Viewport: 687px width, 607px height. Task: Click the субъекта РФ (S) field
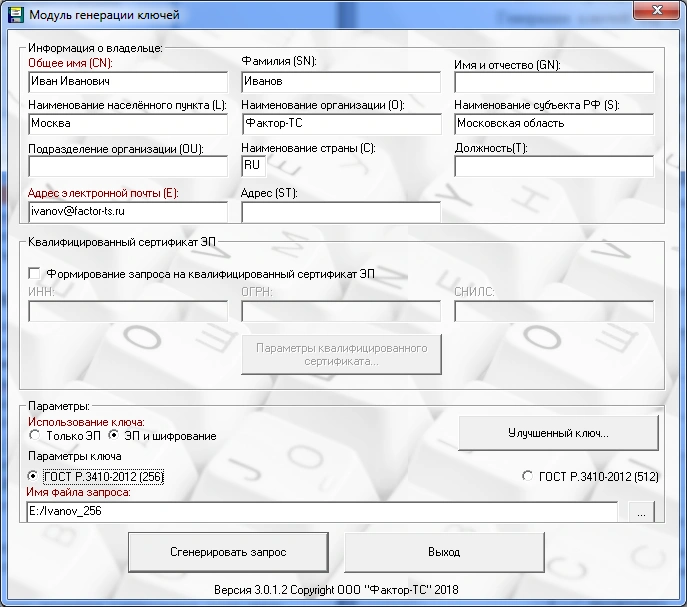554,124
